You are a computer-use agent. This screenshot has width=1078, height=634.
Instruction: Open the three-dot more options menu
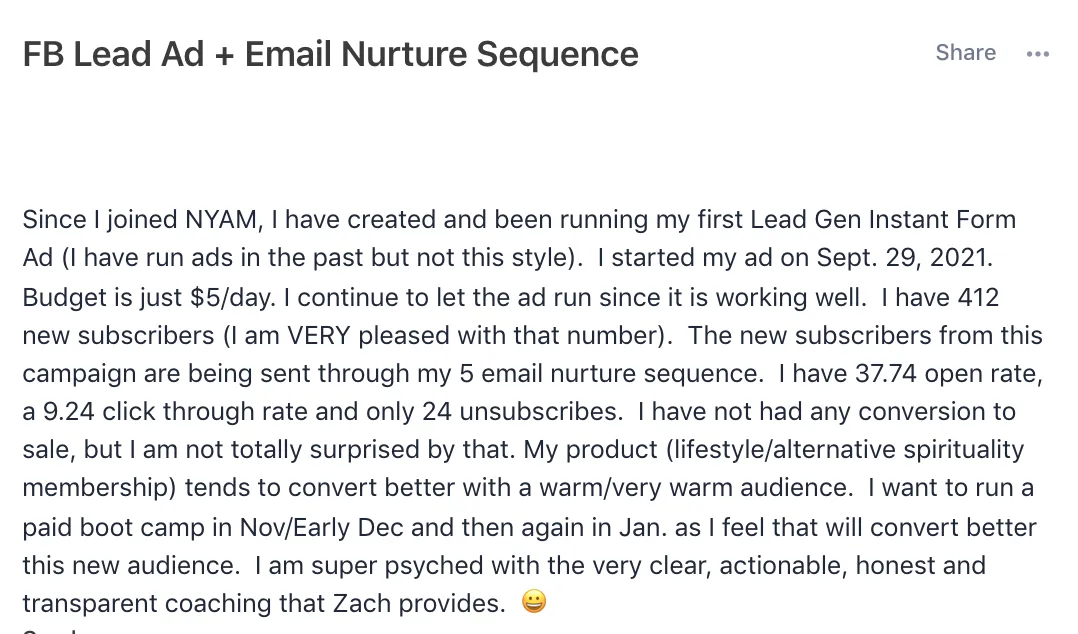click(1037, 54)
